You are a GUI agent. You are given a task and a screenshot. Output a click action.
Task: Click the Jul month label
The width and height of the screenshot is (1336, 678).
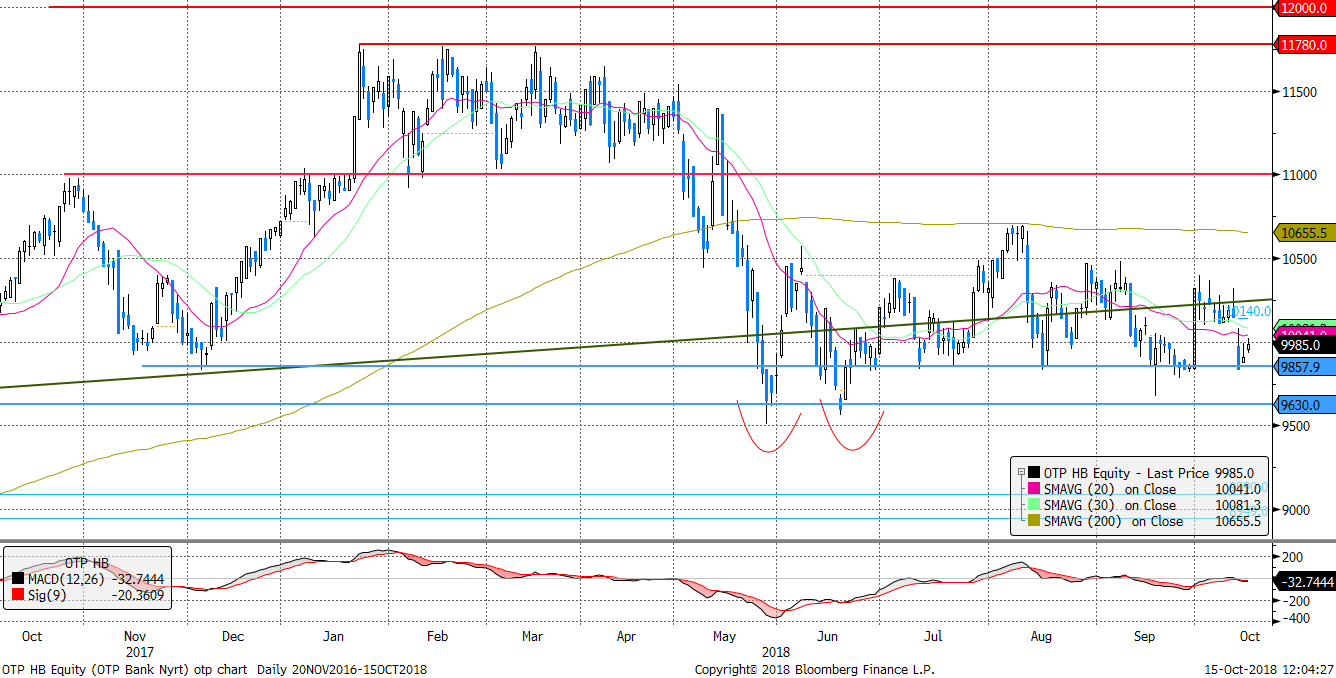[x=932, y=636]
